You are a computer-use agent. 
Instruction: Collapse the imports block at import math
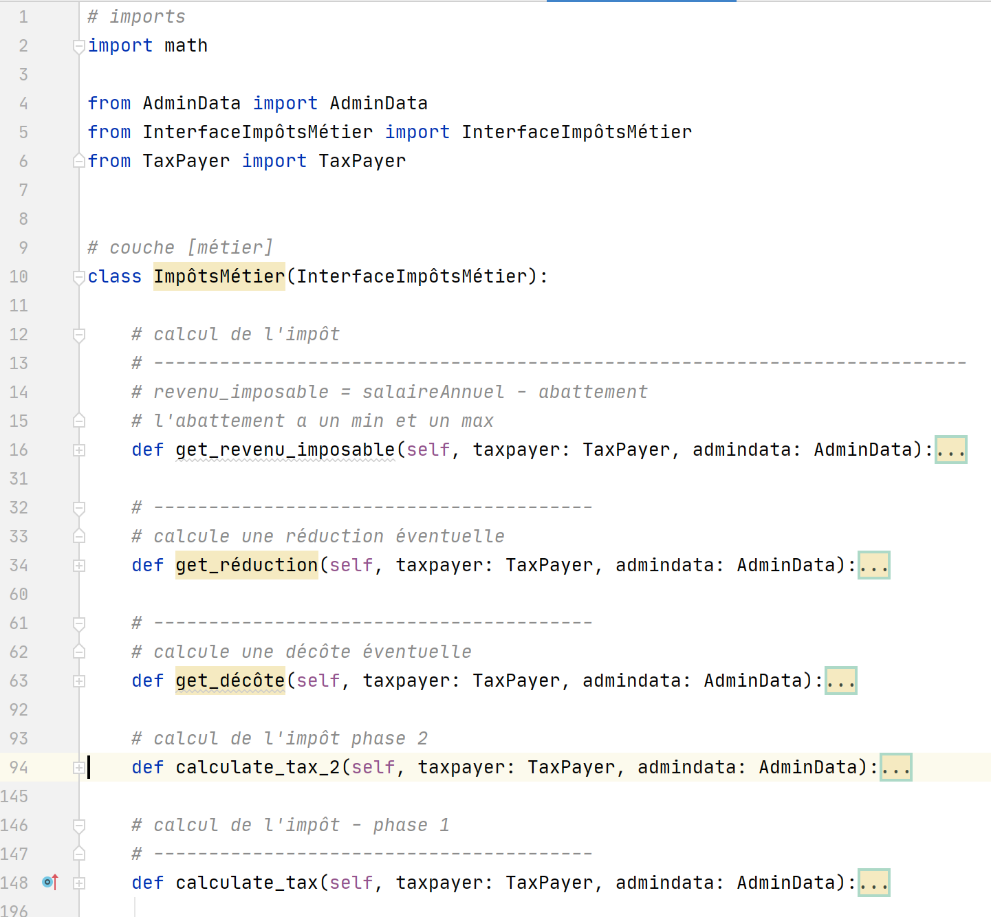tap(79, 46)
